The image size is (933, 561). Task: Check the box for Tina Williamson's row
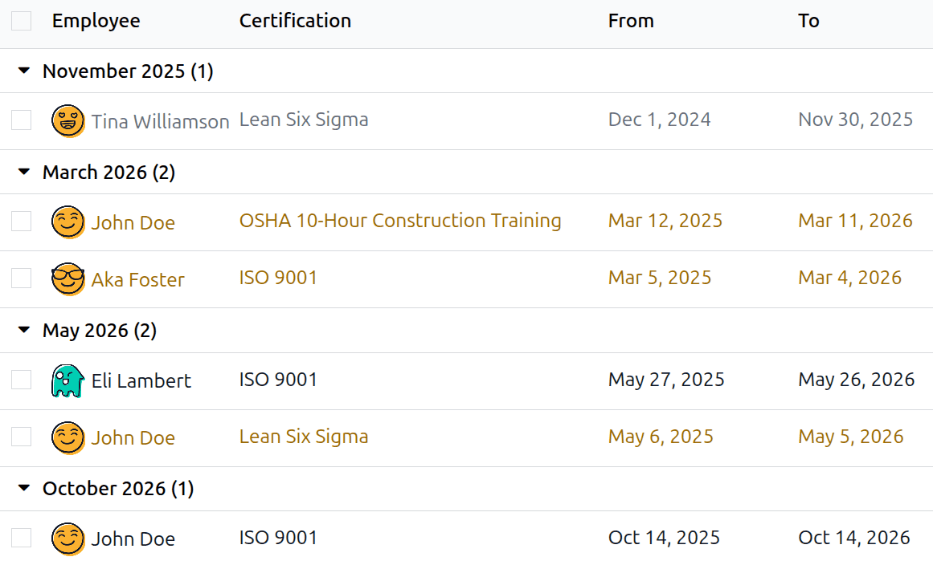pos(21,120)
